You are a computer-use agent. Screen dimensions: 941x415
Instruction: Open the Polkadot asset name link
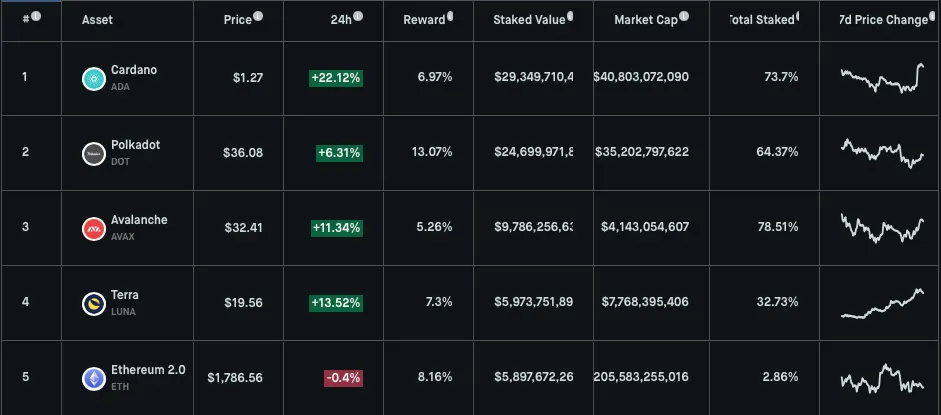click(137, 145)
